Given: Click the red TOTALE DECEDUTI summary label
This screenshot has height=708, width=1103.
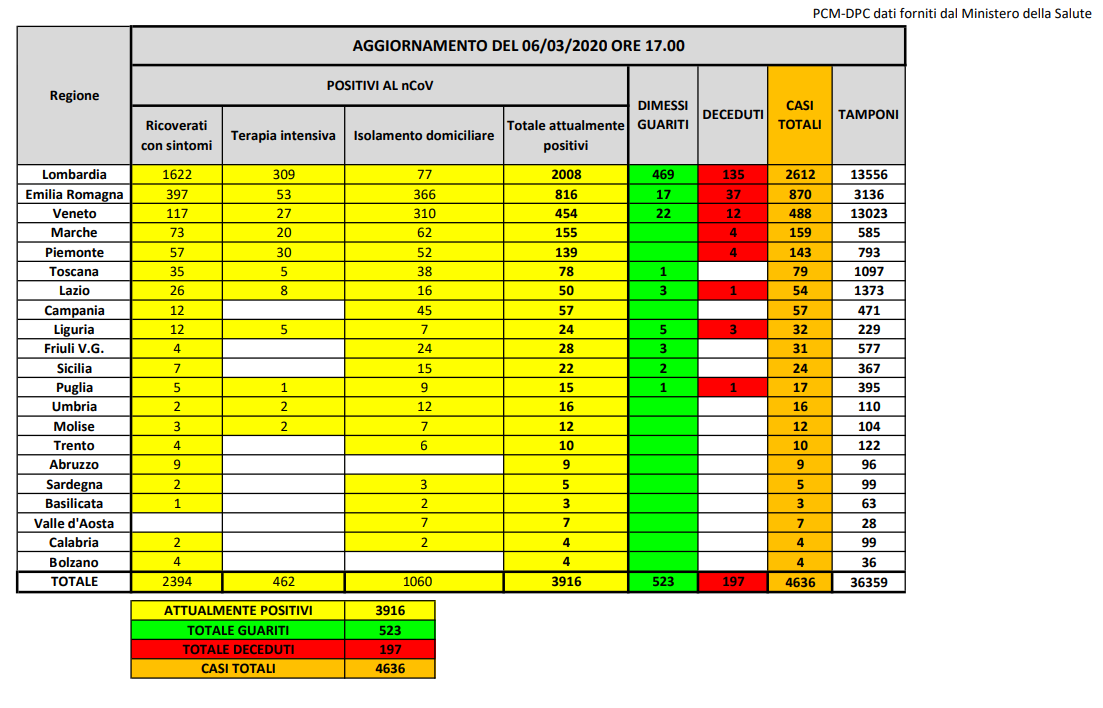Looking at the screenshot, I should [x=237, y=650].
